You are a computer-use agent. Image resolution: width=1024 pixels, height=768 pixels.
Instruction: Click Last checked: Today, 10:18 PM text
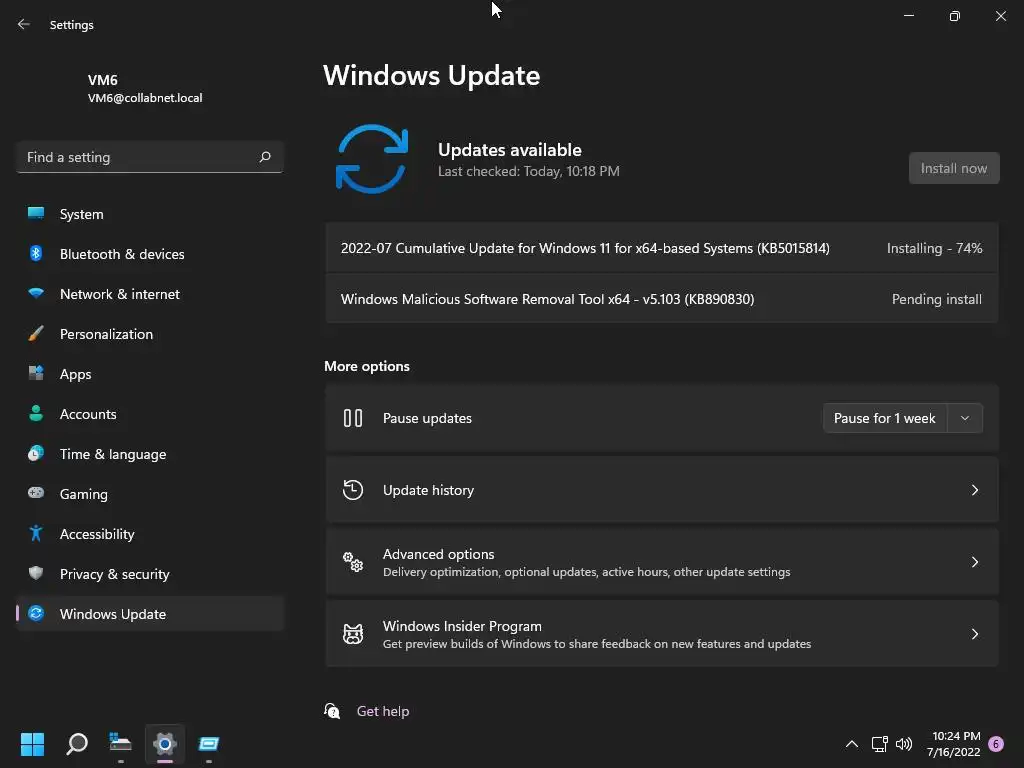(x=528, y=171)
